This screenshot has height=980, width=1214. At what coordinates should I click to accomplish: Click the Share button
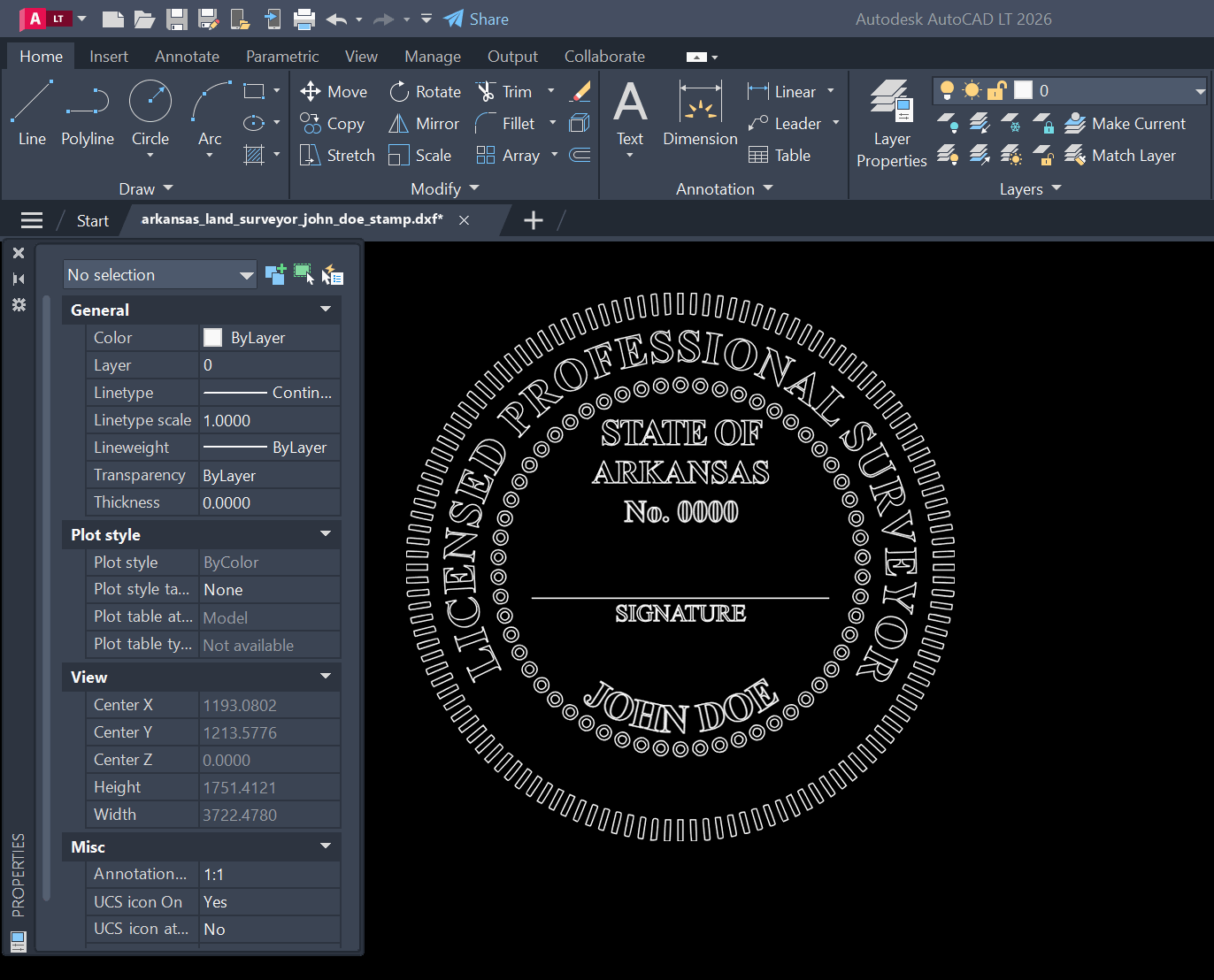[476, 19]
